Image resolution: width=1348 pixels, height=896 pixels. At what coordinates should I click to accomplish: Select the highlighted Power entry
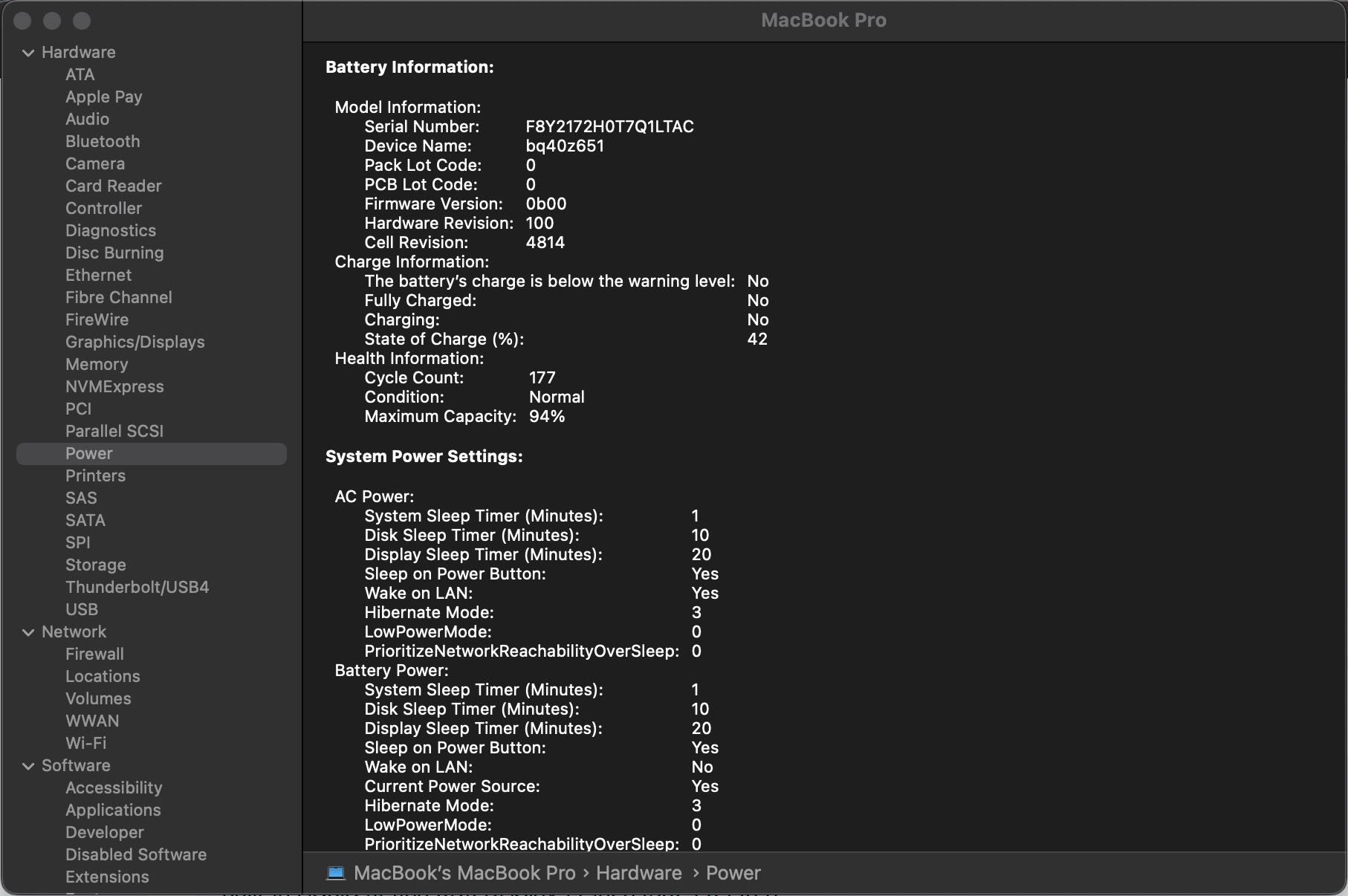pyautogui.click(x=152, y=454)
